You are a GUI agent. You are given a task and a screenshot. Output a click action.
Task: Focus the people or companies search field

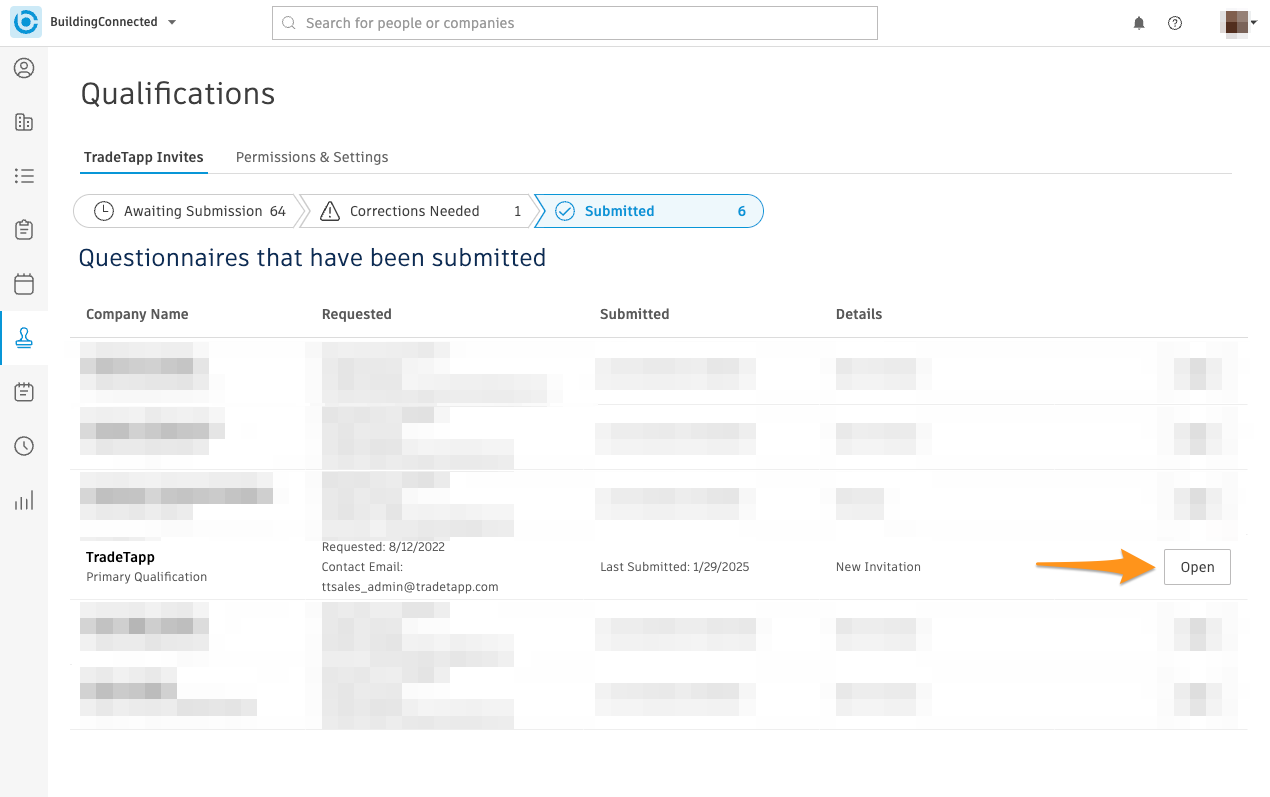coord(574,23)
